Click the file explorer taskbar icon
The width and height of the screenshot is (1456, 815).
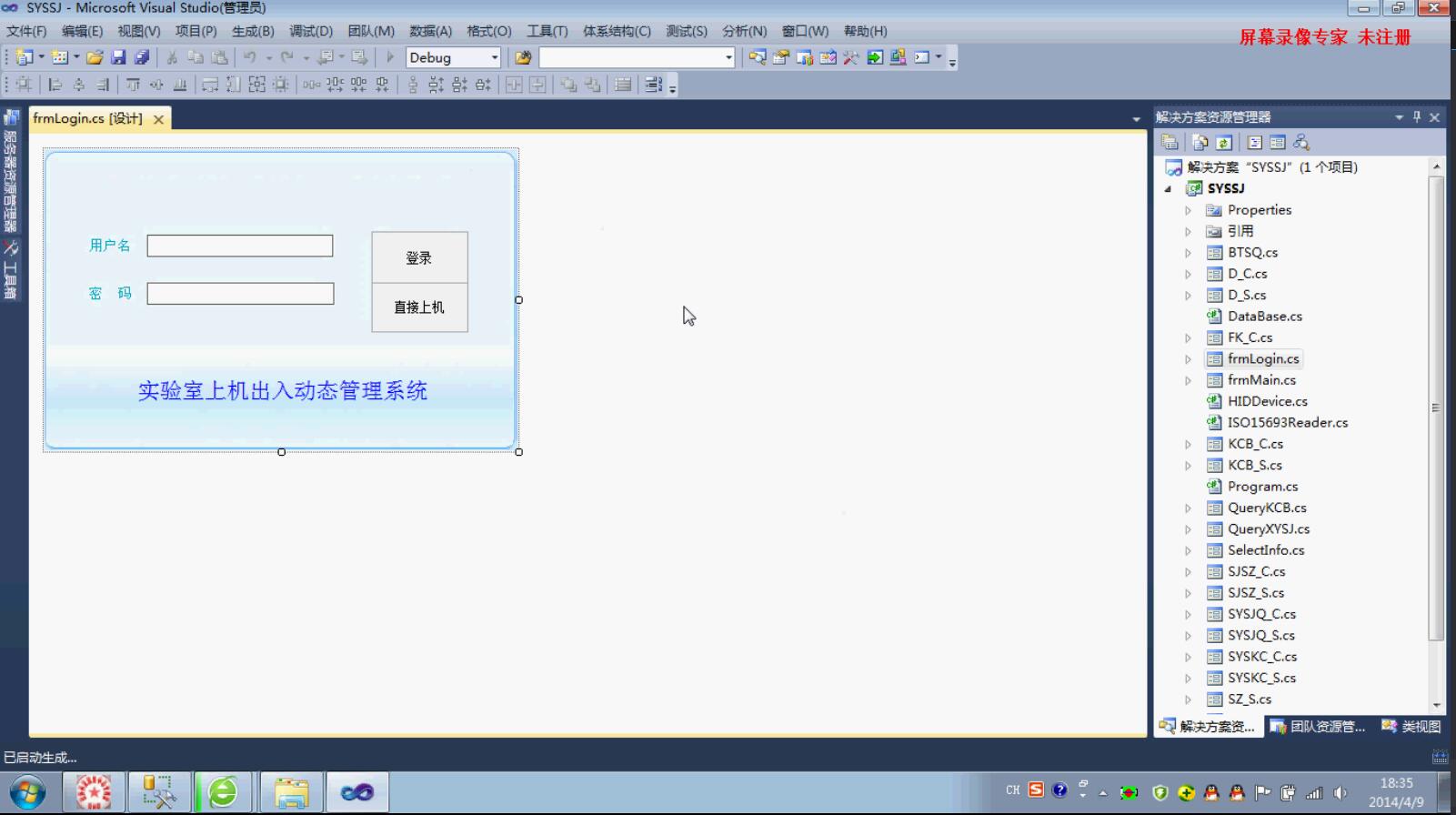click(x=291, y=792)
